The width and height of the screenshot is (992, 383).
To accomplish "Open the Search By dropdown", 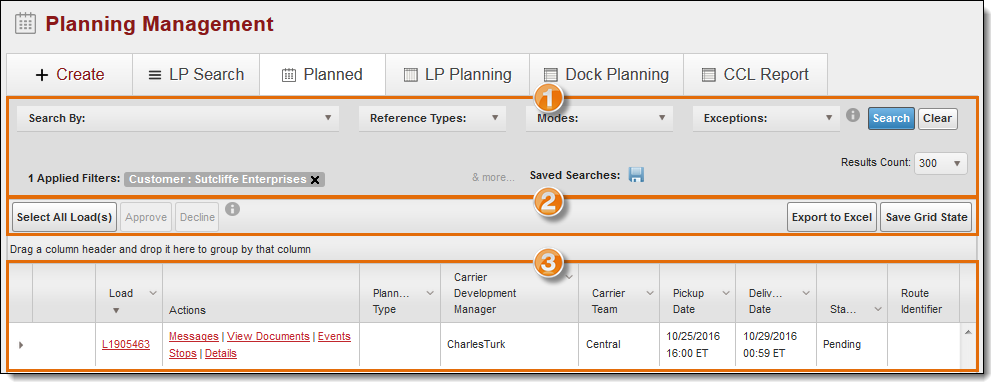I will (178, 118).
